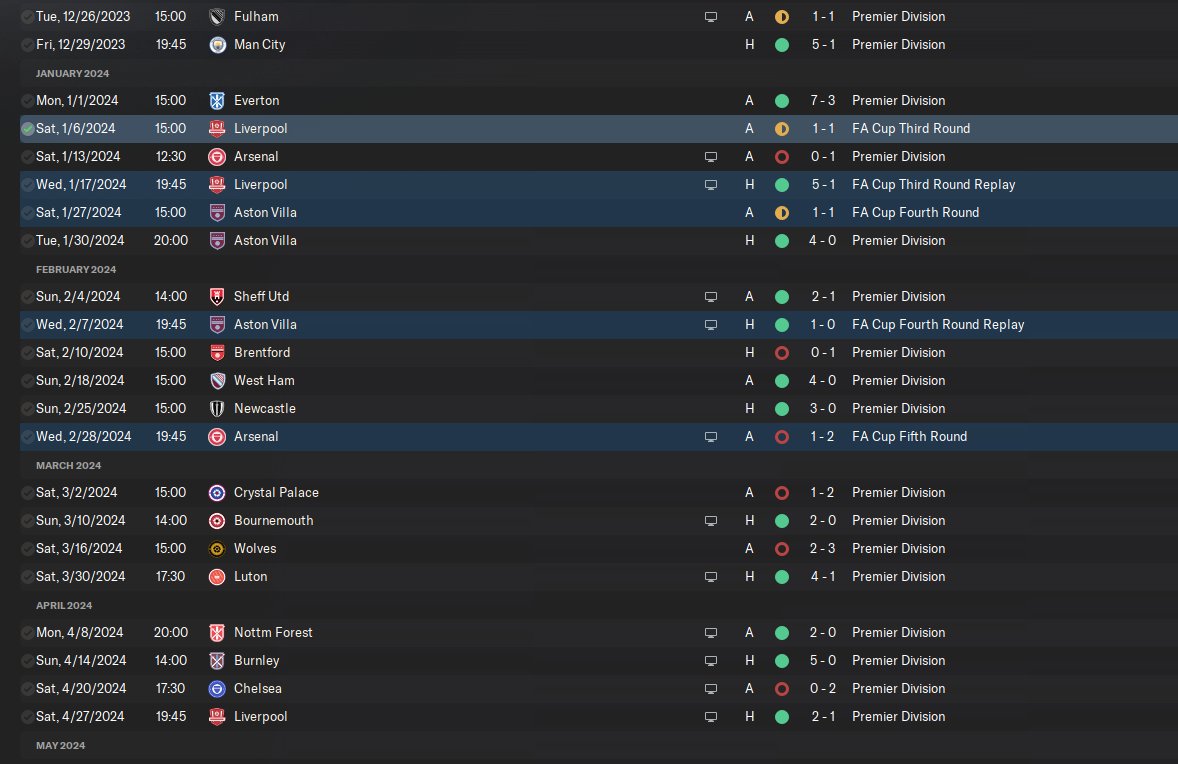Click the Man City club badge

tap(217, 44)
